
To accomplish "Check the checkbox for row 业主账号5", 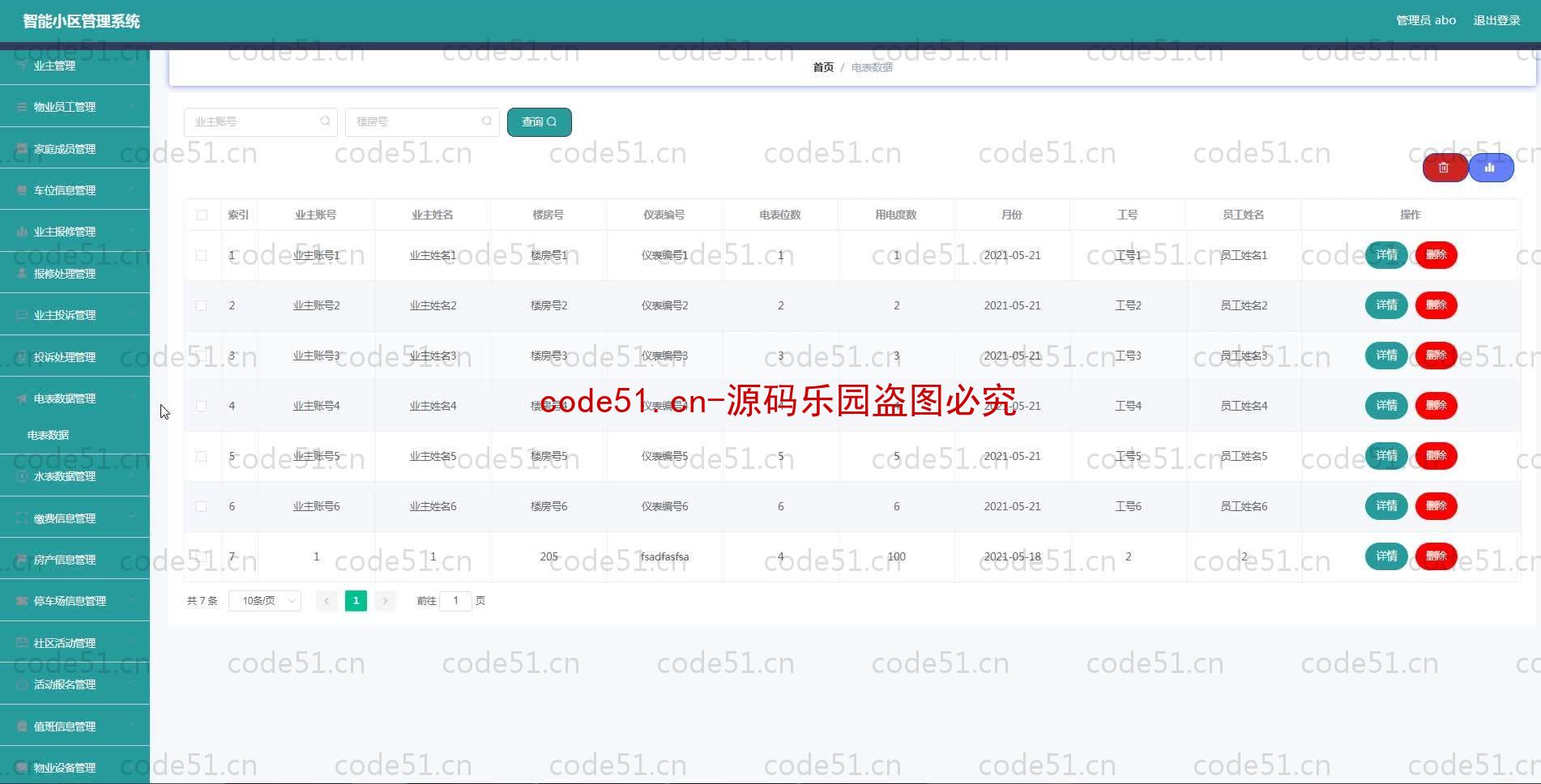I will click(202, 457).
